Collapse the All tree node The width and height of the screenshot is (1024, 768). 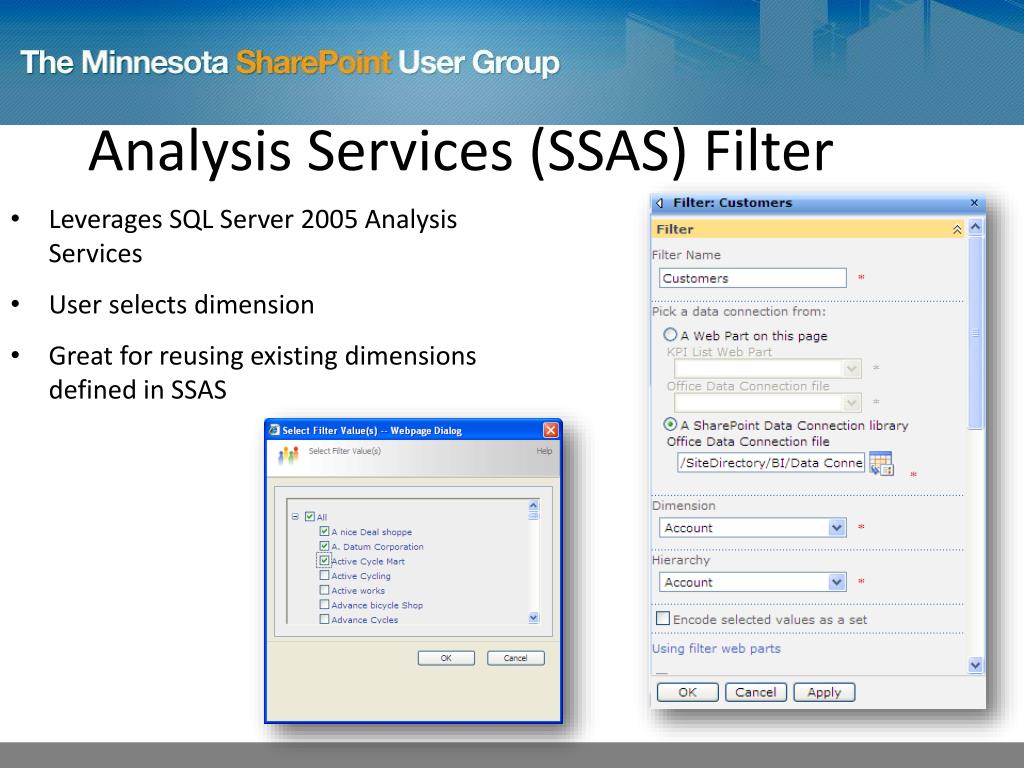[x=295, y=517]
